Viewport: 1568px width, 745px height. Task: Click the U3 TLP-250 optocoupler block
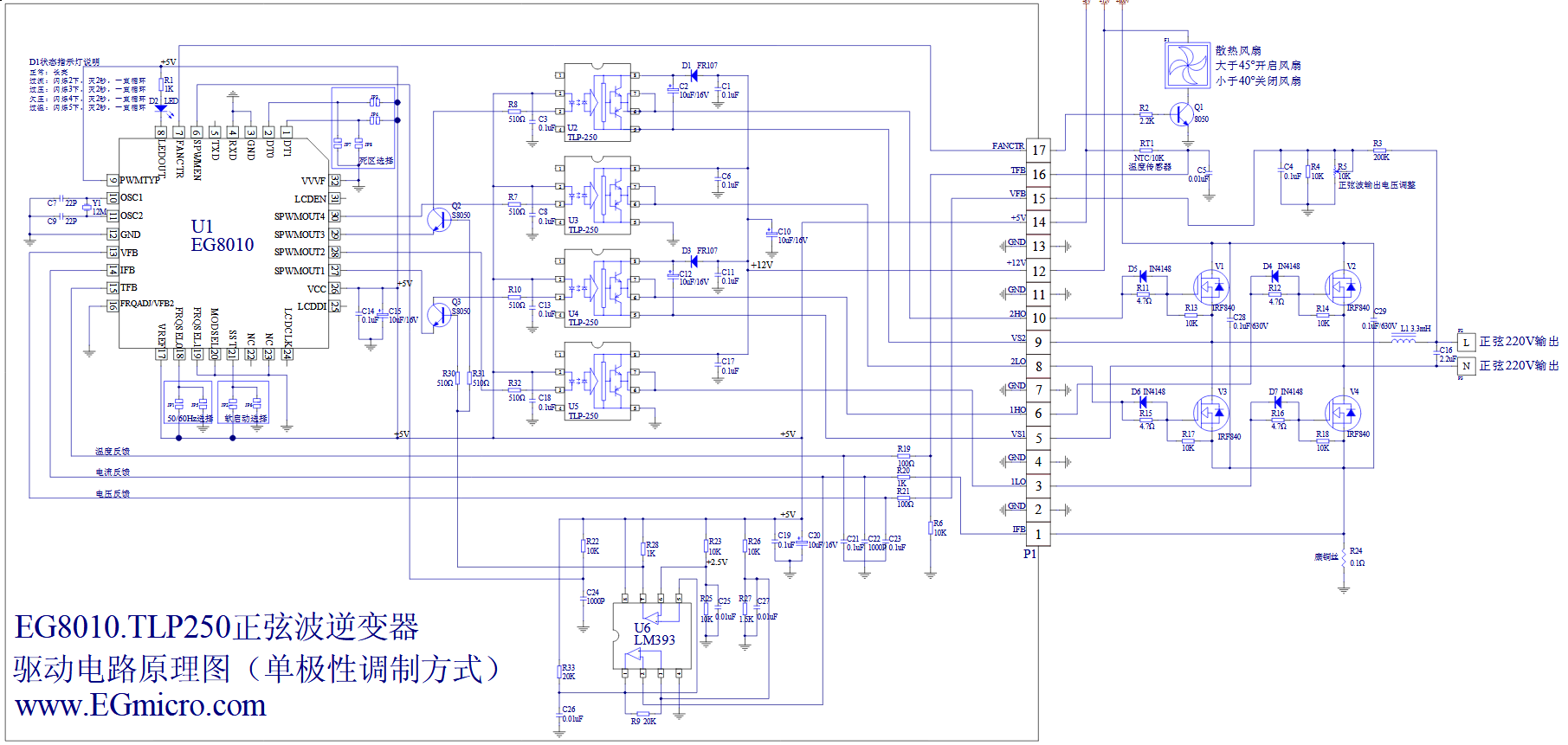click(x=597, y=196)
